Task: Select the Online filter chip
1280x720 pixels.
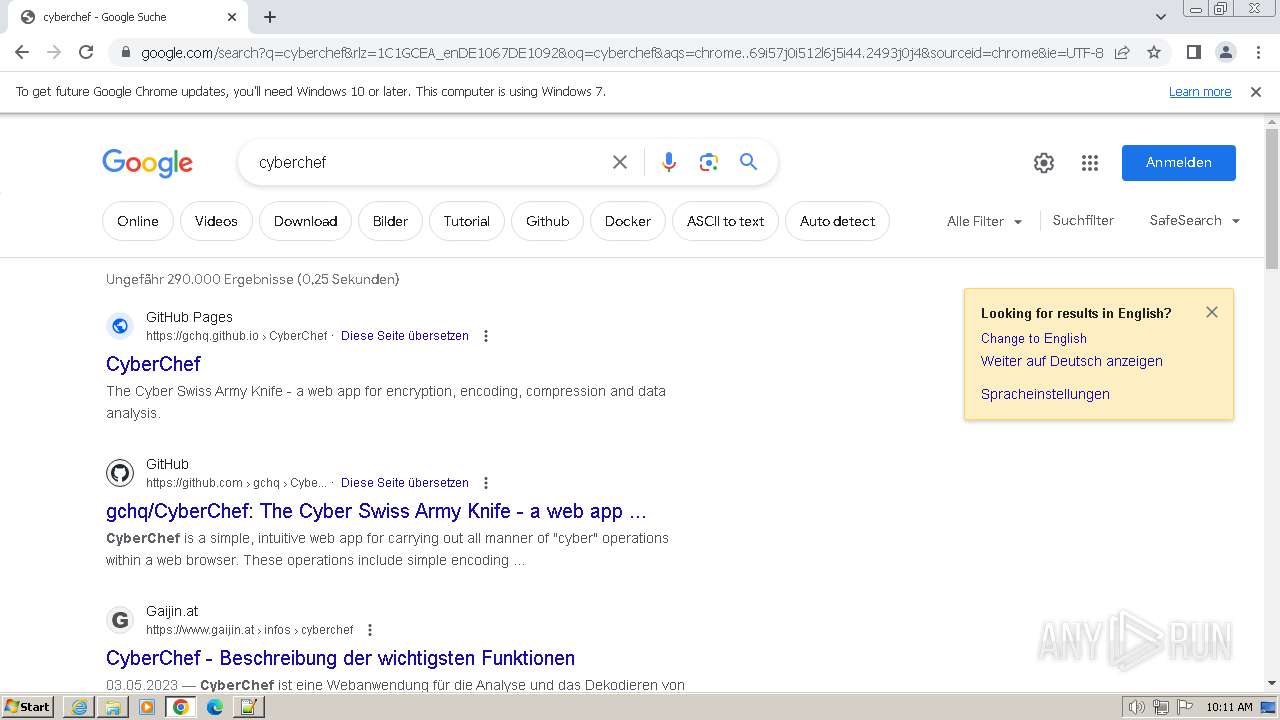Action: coord(138,221)
